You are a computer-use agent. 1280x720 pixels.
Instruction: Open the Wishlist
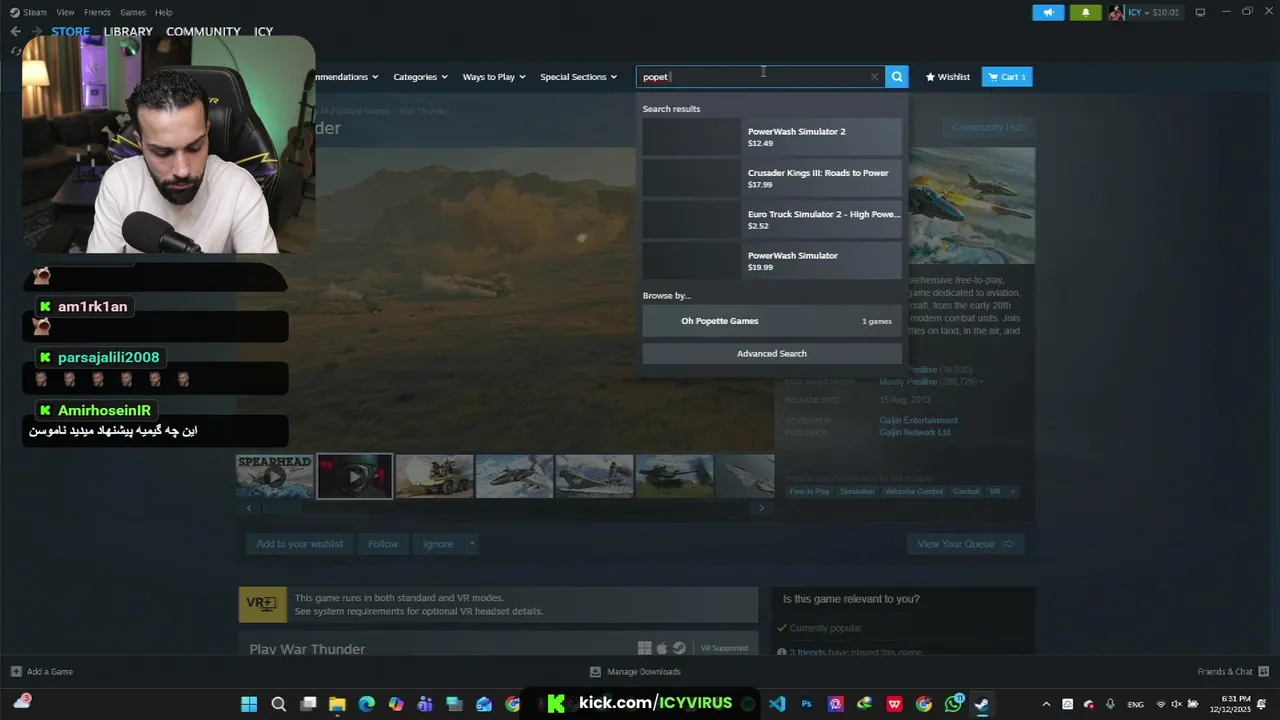click(947, 77)
